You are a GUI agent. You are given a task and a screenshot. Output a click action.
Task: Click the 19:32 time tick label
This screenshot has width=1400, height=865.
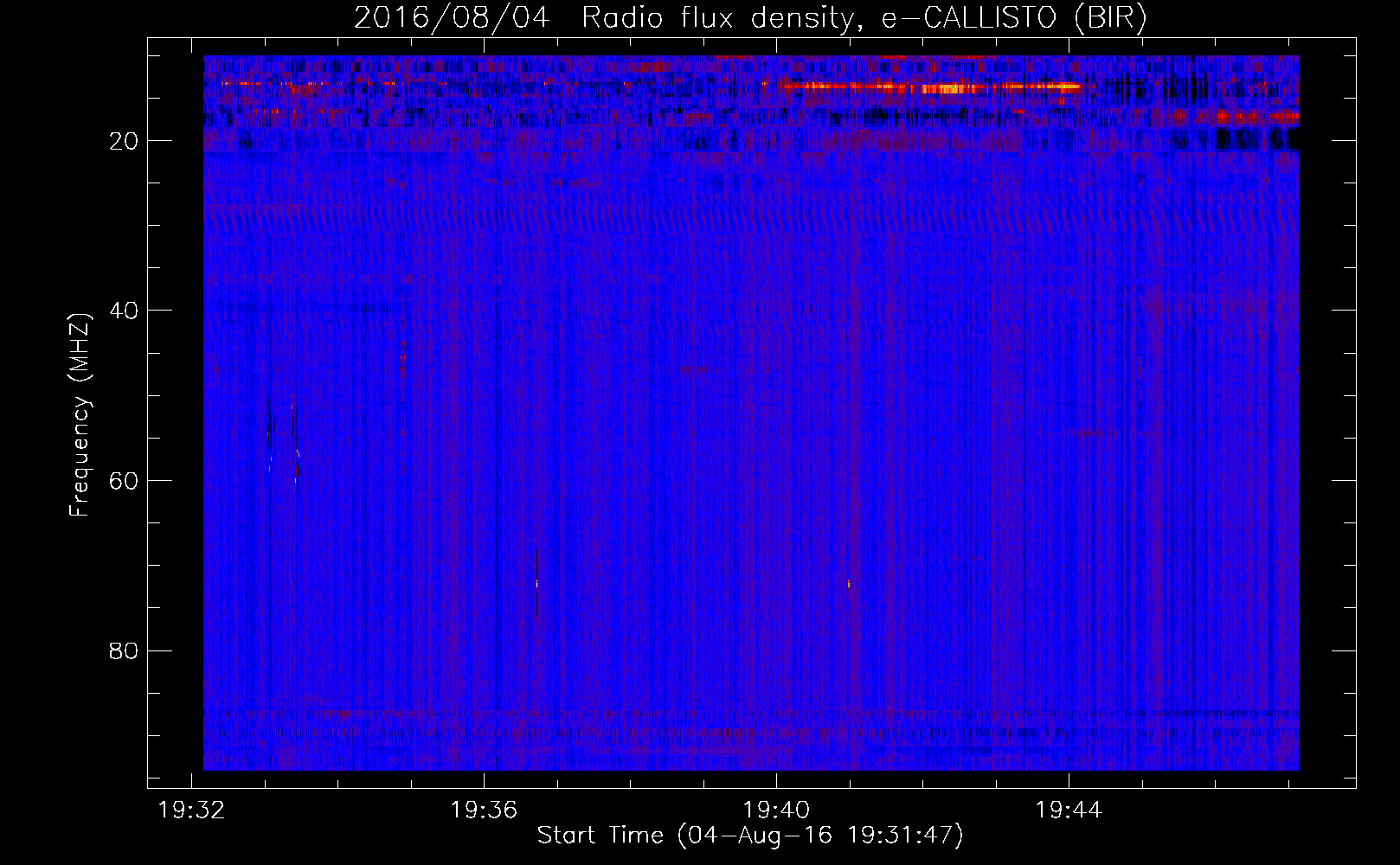191,810
